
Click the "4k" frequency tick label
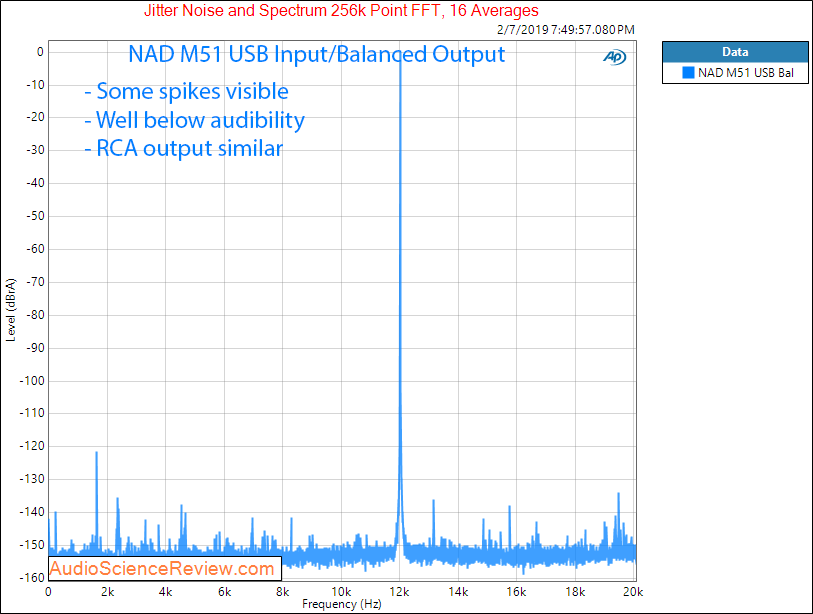coord(165,592)
